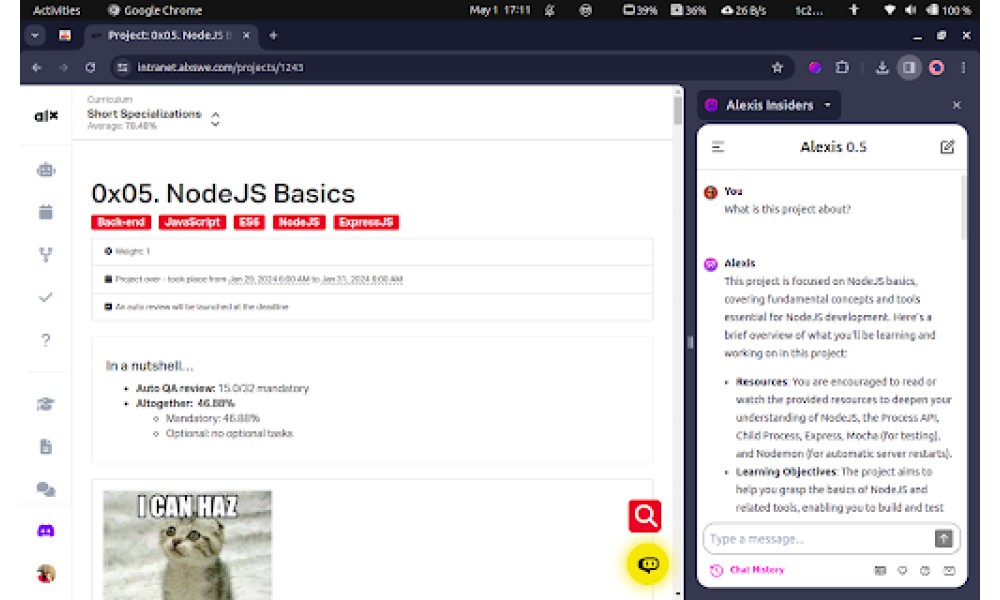1000x600 pixels.
Task: Open the Activities overview
Action: 57,10
